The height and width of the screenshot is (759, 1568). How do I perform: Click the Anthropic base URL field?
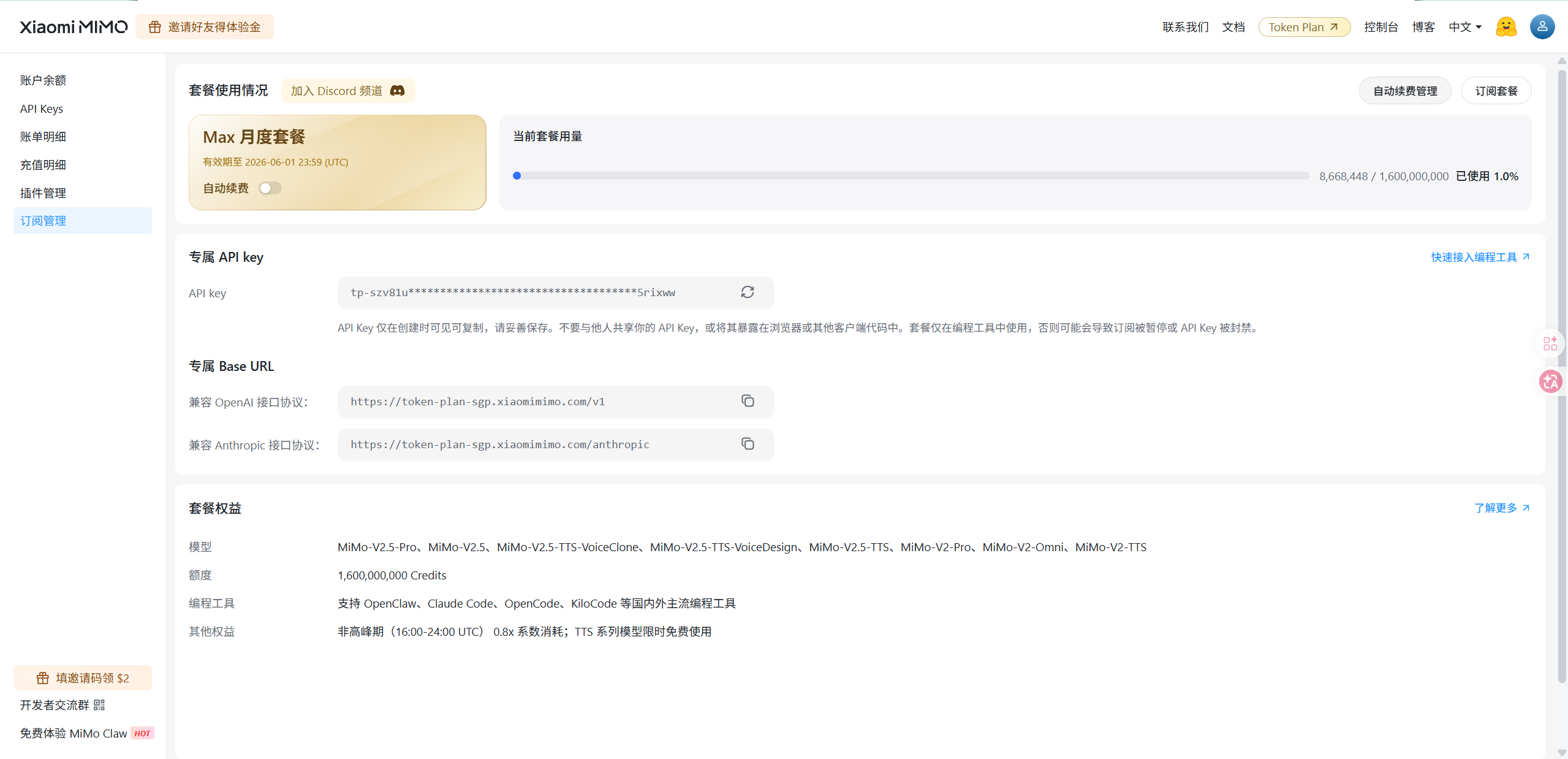pos(556,444)
